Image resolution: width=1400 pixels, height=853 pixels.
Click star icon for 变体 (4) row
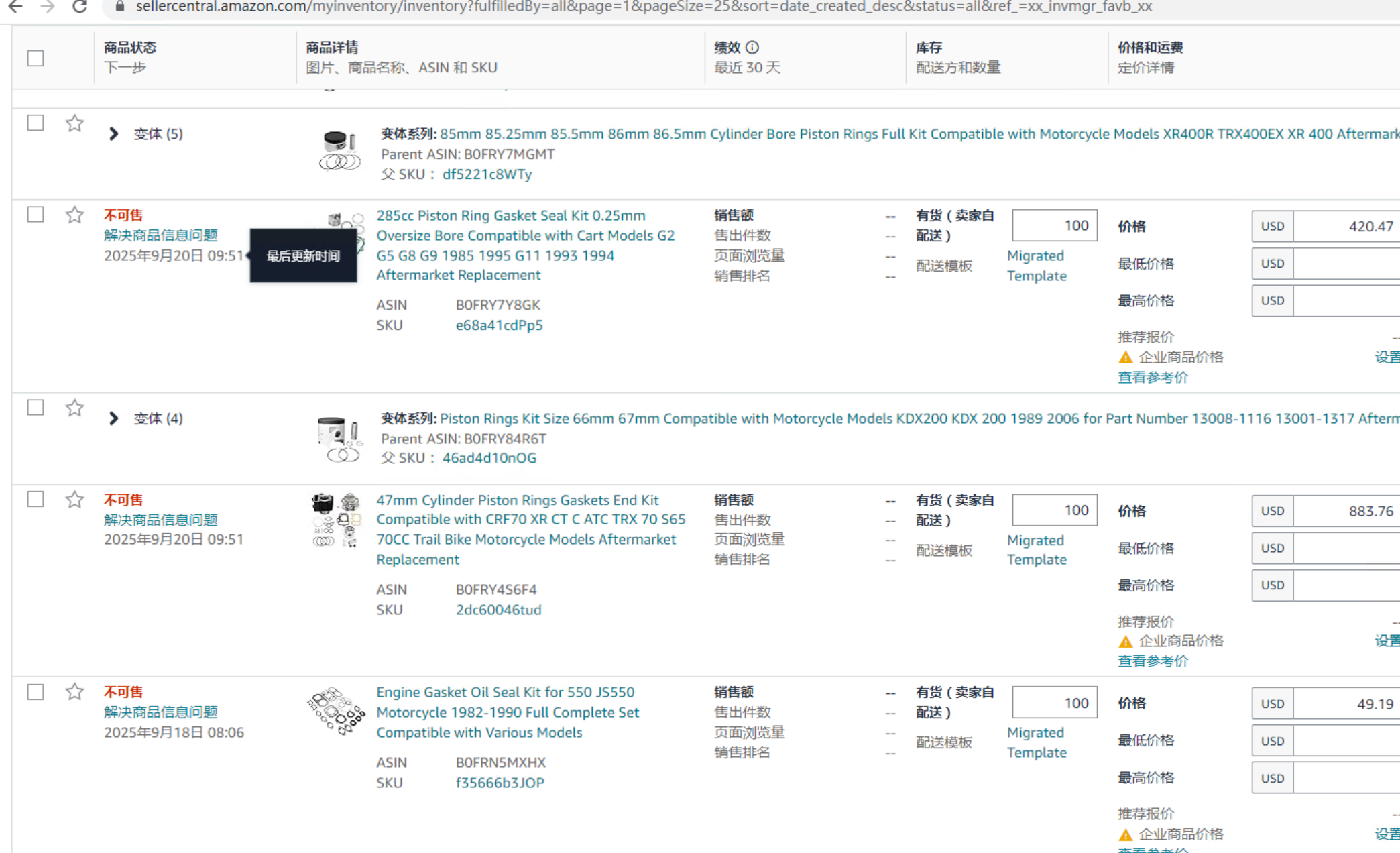74,408
